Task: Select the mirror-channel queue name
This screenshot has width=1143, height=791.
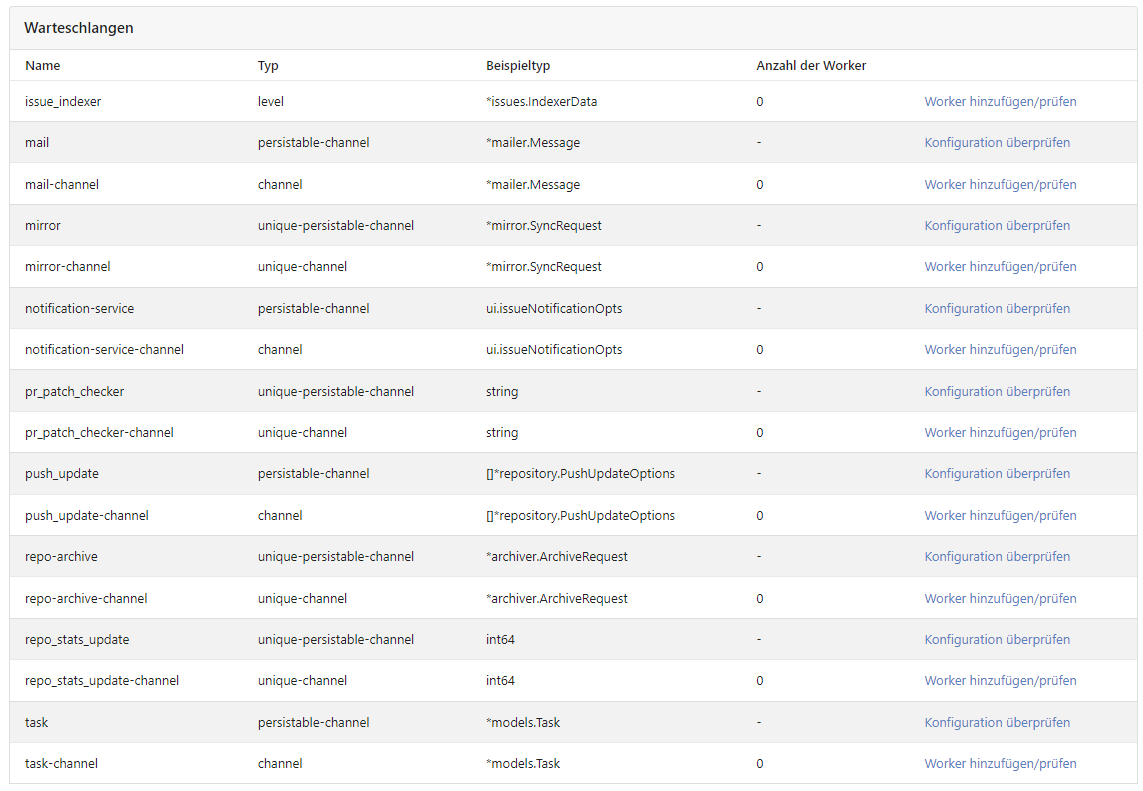Action: point(67,266)
